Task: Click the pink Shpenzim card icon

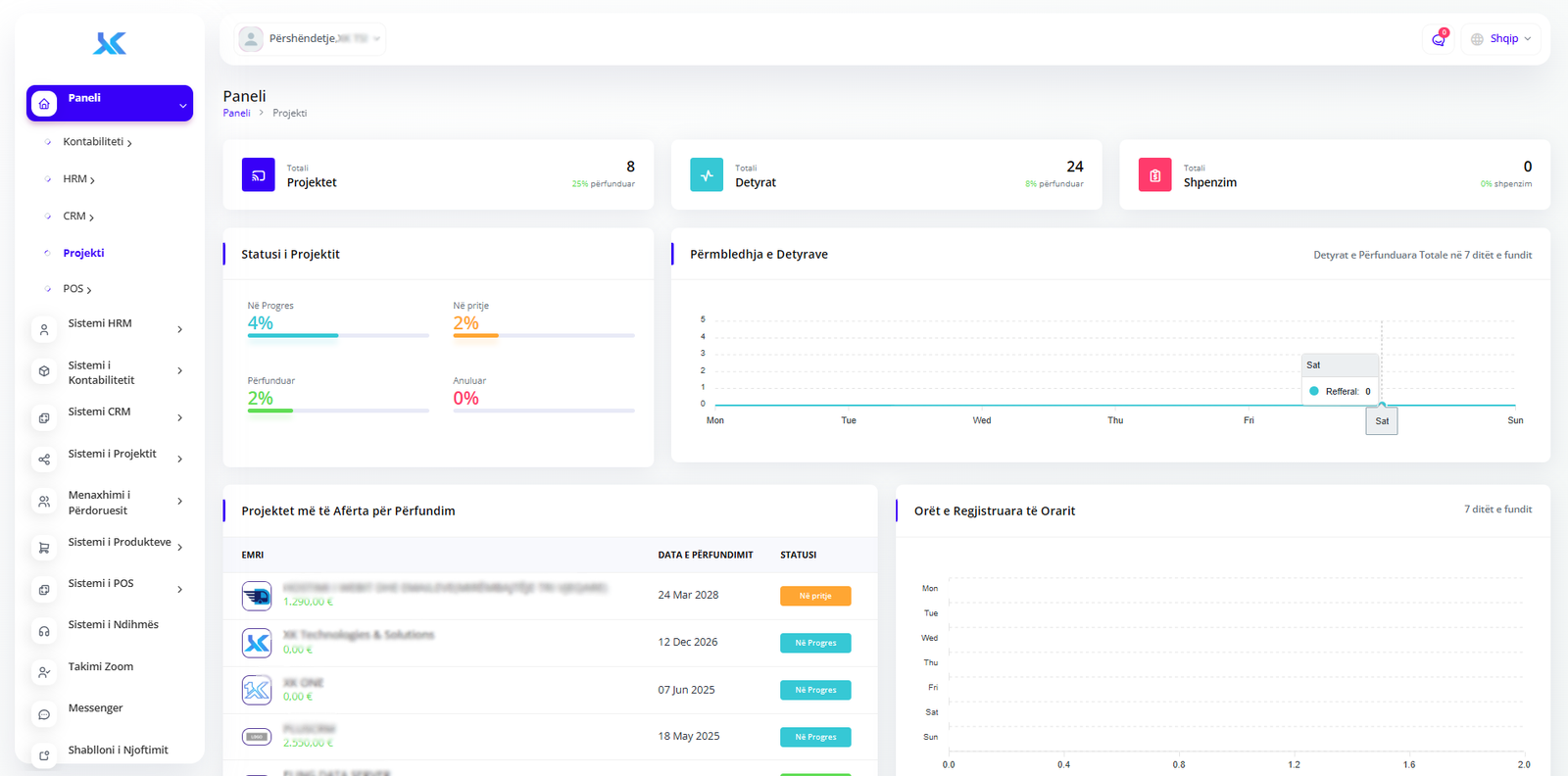Action: coord(1155,174)
